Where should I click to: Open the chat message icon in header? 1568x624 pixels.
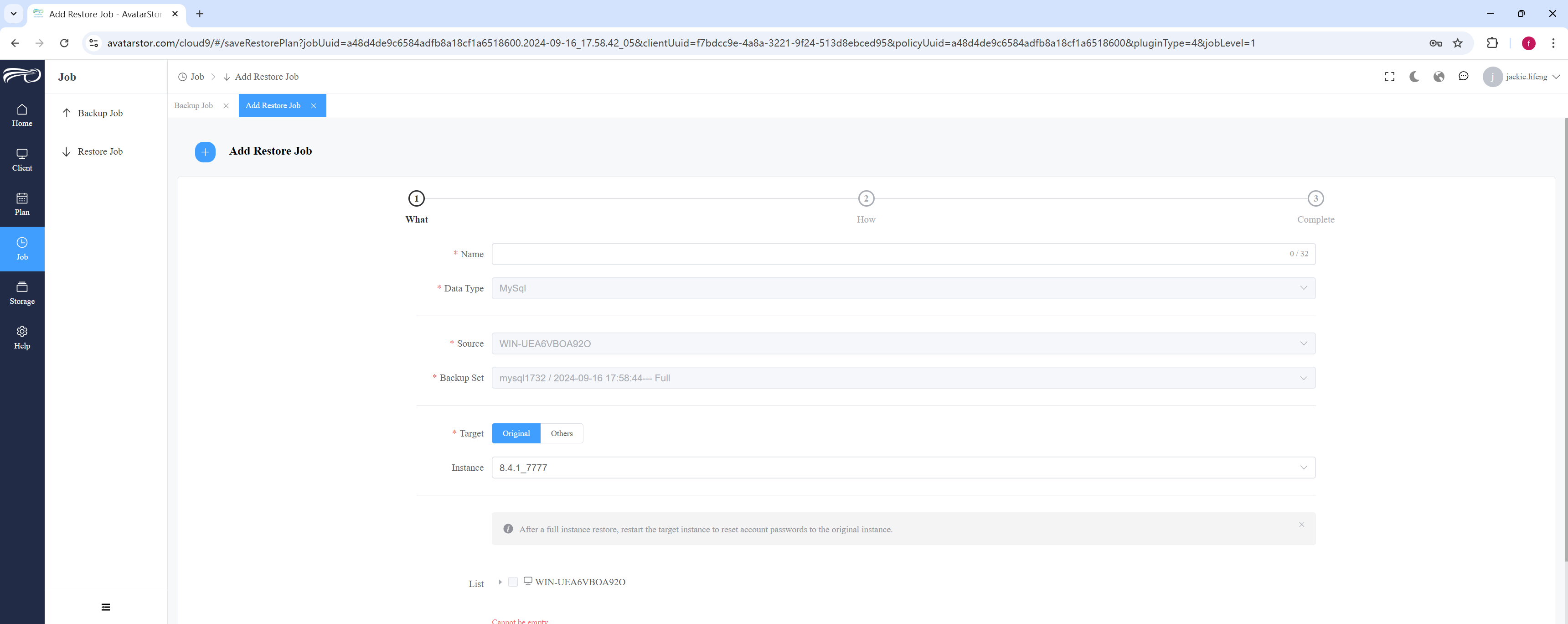click(x=1463, y=77)
